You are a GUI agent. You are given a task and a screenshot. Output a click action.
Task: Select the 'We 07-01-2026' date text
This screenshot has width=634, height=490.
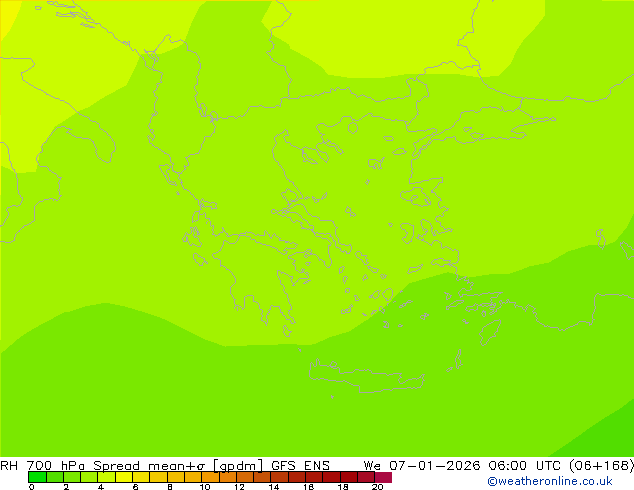[x=422, y=466]
